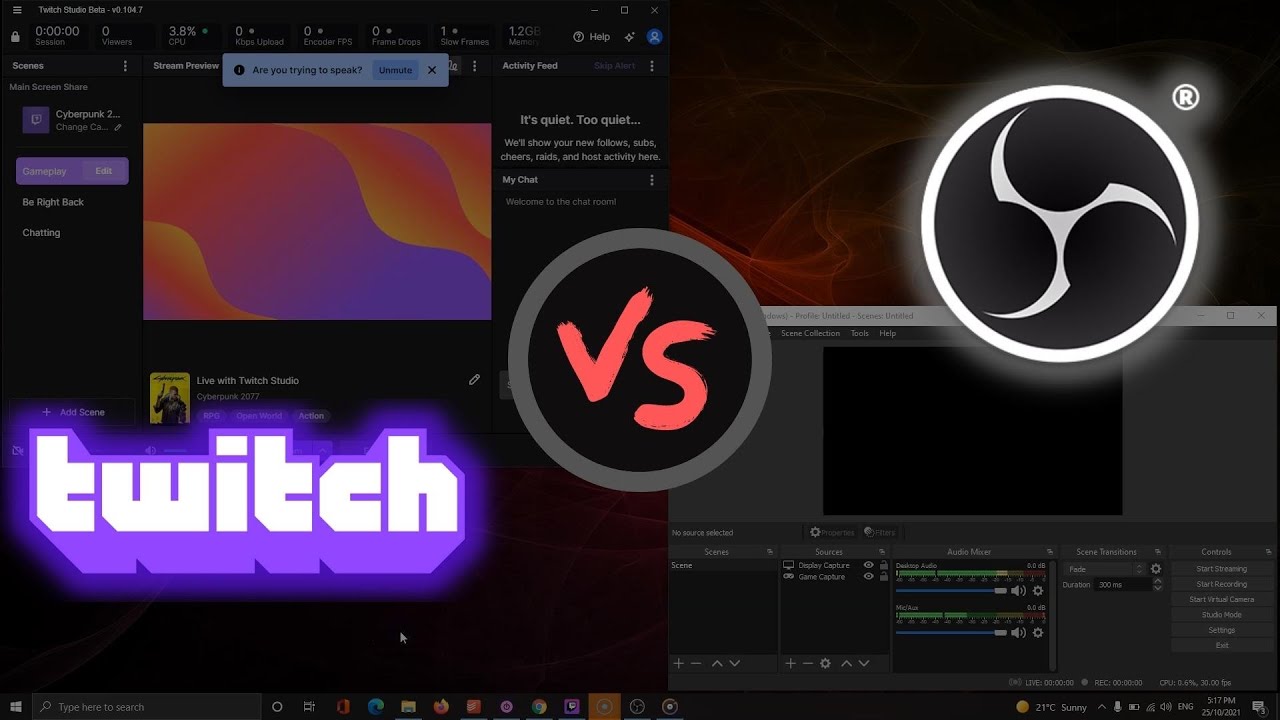Screen dimensions: 1280x720
Task: Click the Change Capture pencil icon
Action: (x=118, y=127)
